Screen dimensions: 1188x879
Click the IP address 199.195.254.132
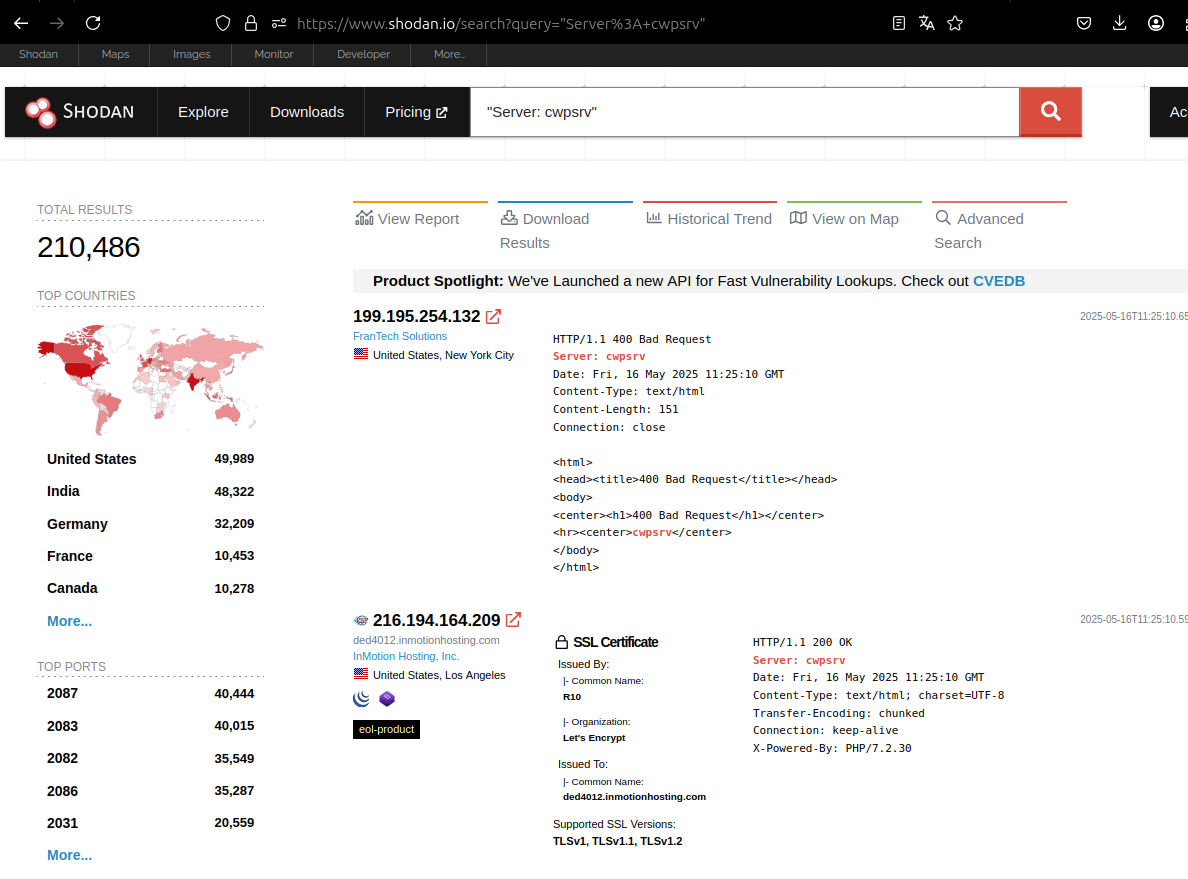pos(417,317)
